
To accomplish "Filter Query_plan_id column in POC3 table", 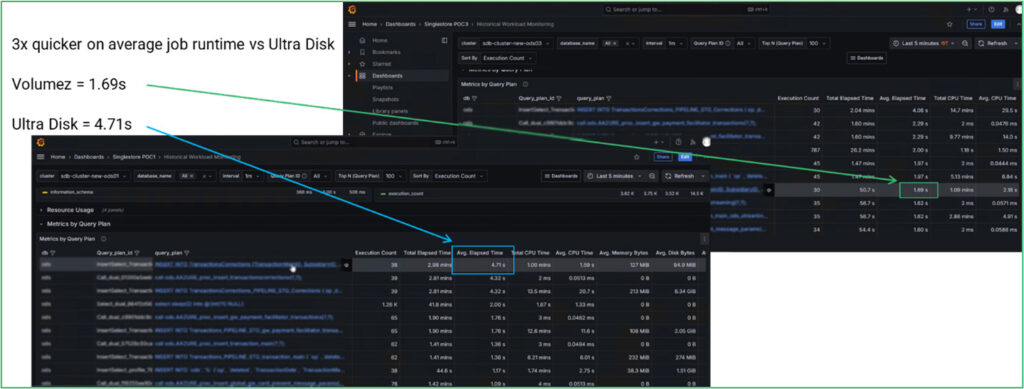I will (558, 99).
